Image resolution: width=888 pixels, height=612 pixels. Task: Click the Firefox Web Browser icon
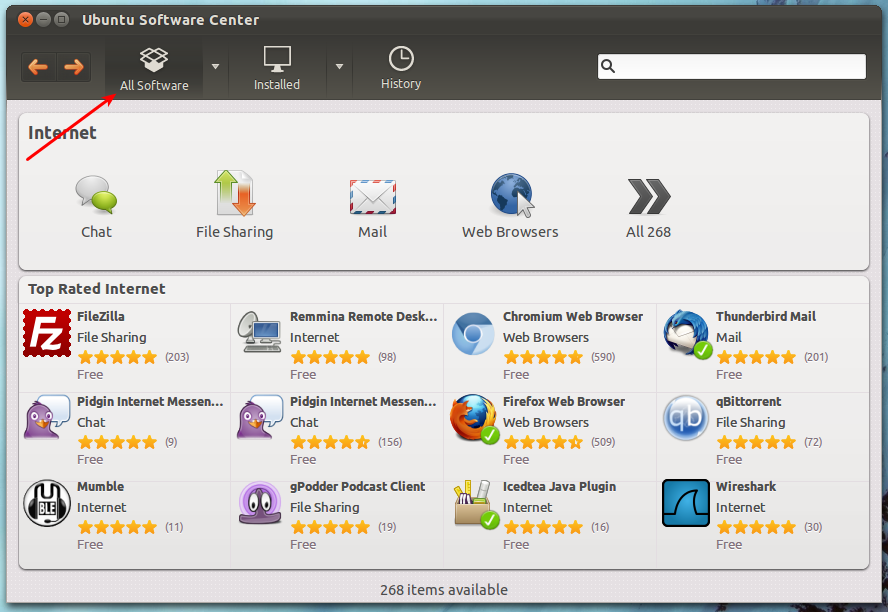474,418
